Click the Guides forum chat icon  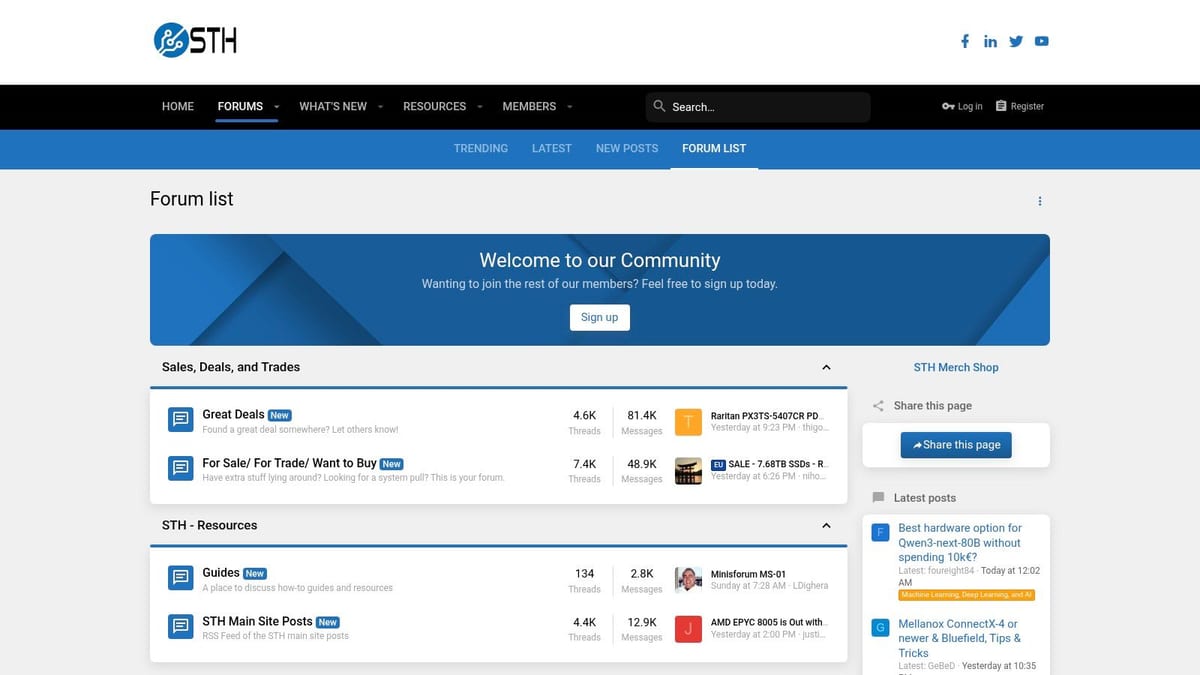(x=181, y=578)
